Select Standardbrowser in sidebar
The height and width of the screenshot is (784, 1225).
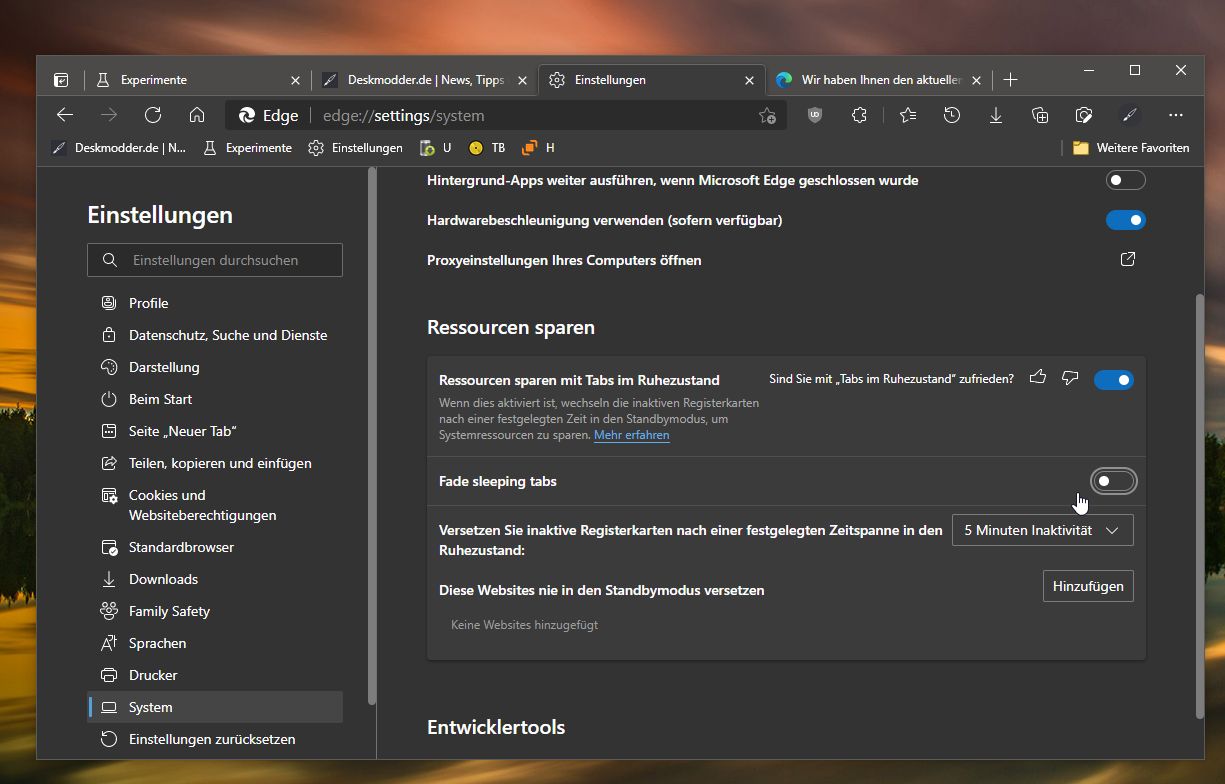point(215,547)
